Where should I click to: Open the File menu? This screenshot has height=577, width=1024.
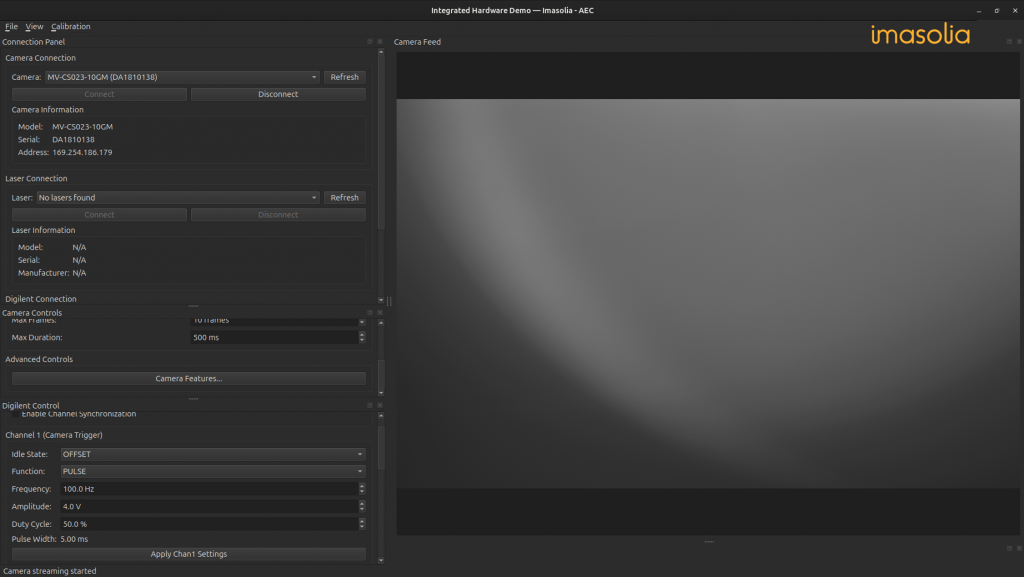[x=11, y=27]
